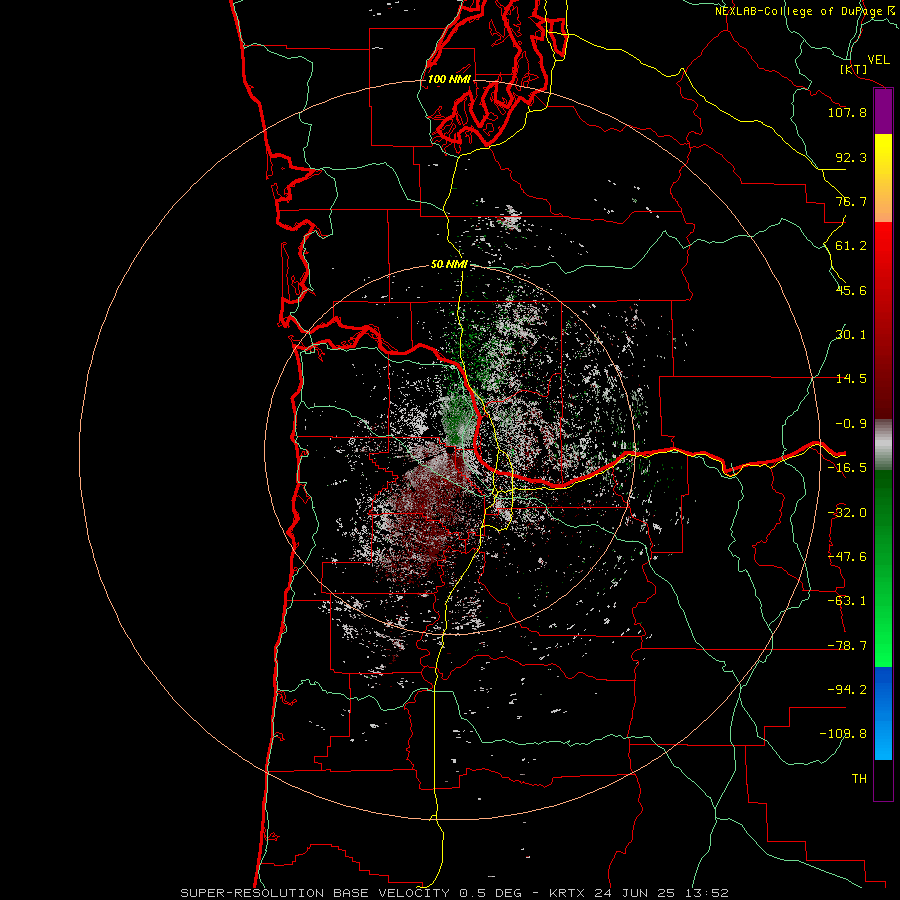Select the 14.5 velocity scale value
The width and height of the screenshot is (900, 900).
click(x=851, y=379)
